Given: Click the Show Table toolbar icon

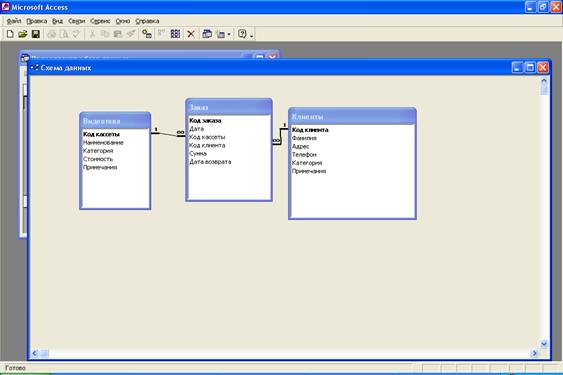Looking at the screenshot, I should [147, 34].
